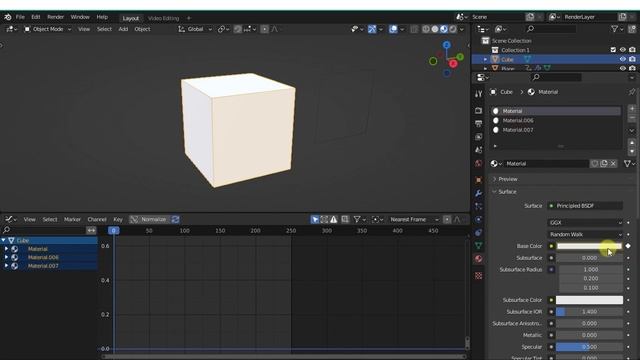Toggle viewport overlays
The height and width of the screenshot is (360, 640).
click(x=393, y=29)
